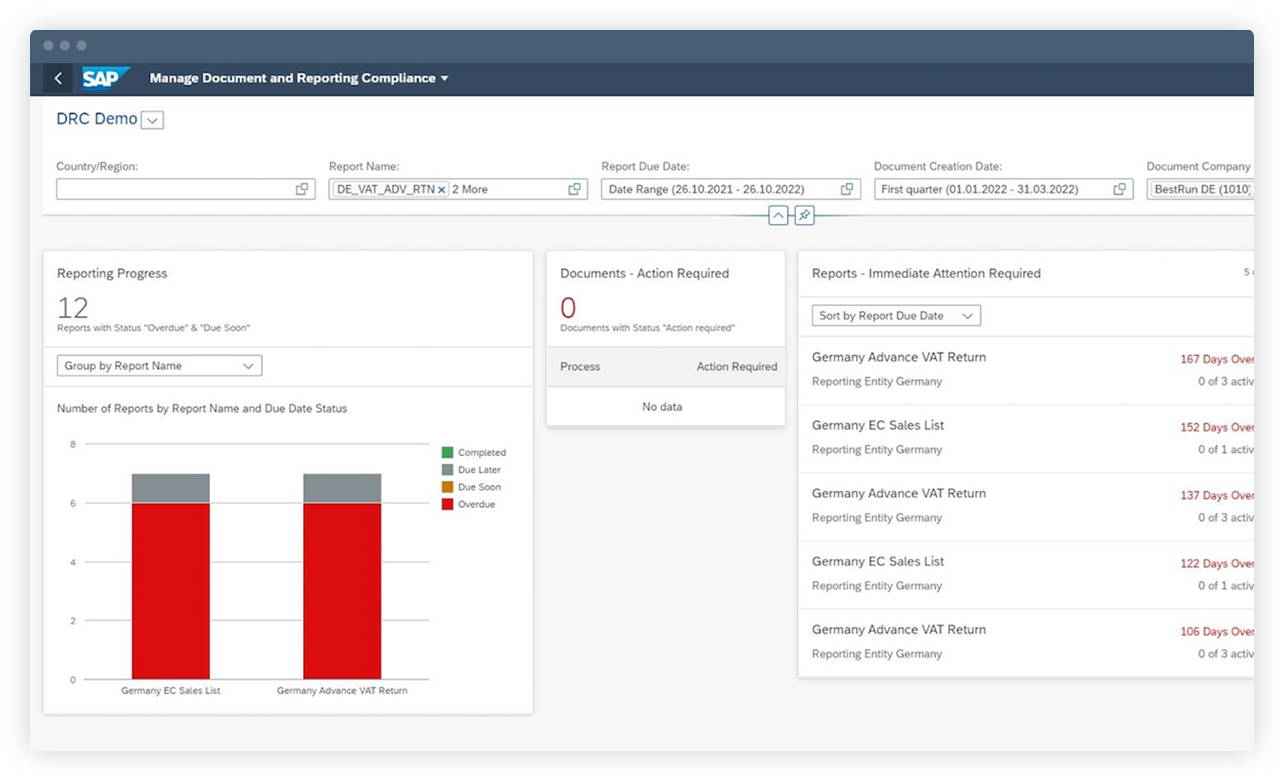1284x780 pixels.
Task: Open value help for Document Company filter
Action: [x=1246, y=188]
